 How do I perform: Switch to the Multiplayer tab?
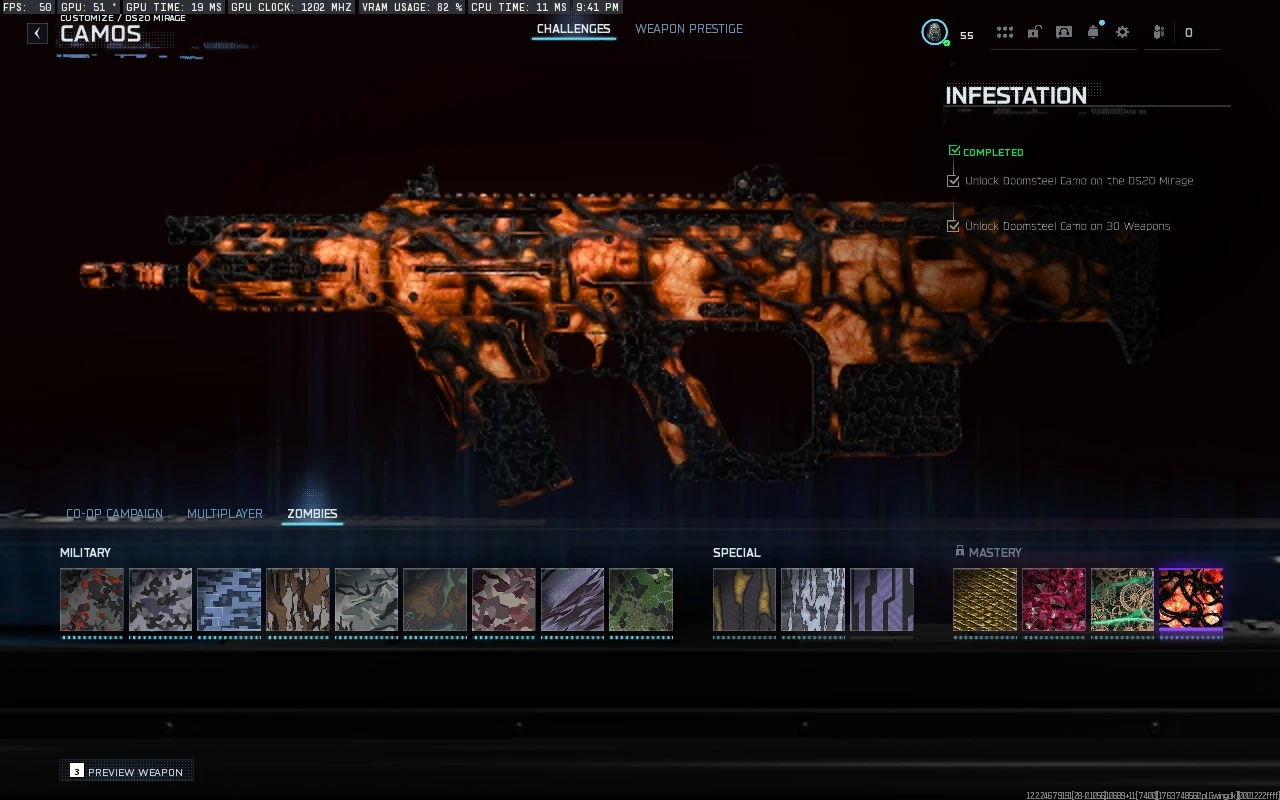224,513
